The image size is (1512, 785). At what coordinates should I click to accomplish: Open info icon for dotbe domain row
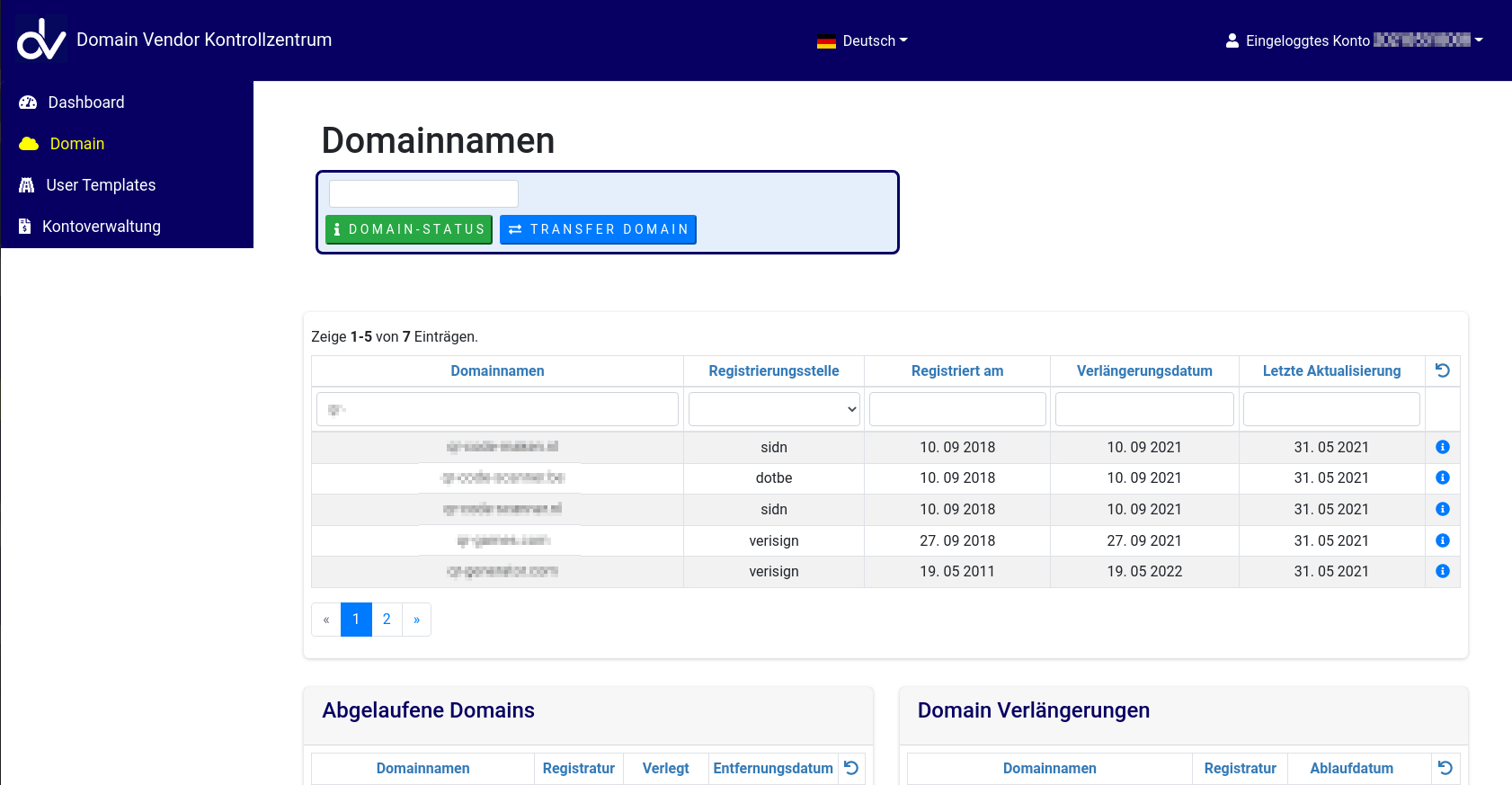[x=1443, y=477]
